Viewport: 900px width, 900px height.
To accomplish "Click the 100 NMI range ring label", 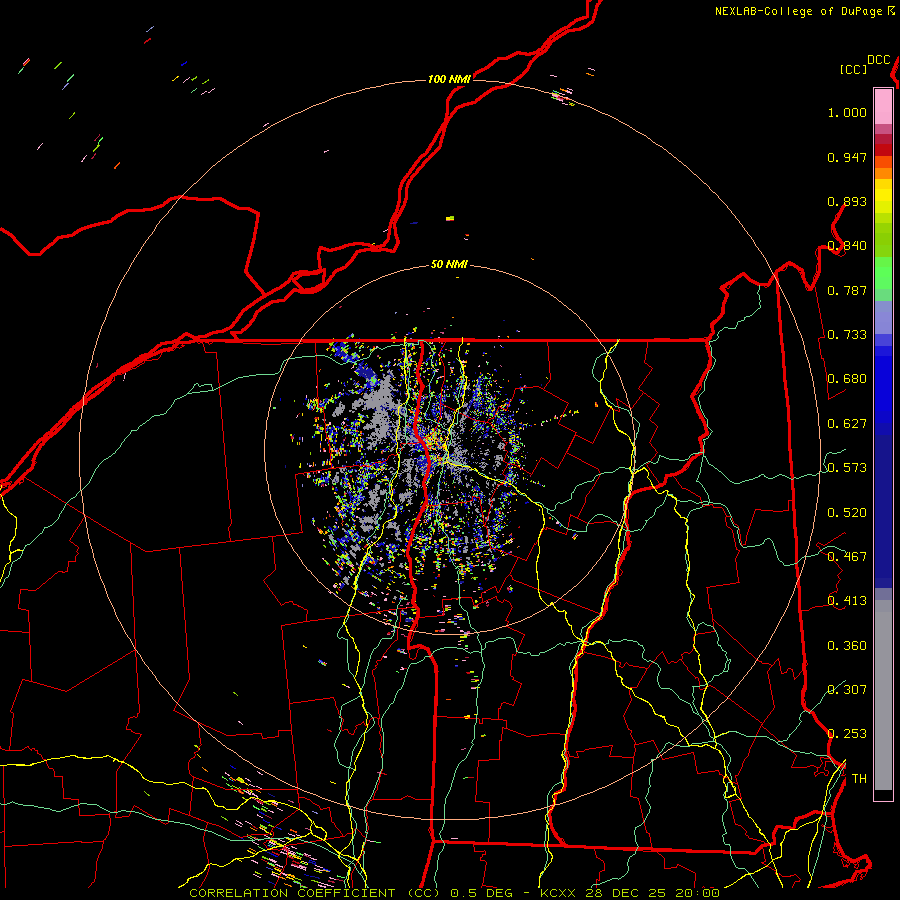I will (449, 79).
